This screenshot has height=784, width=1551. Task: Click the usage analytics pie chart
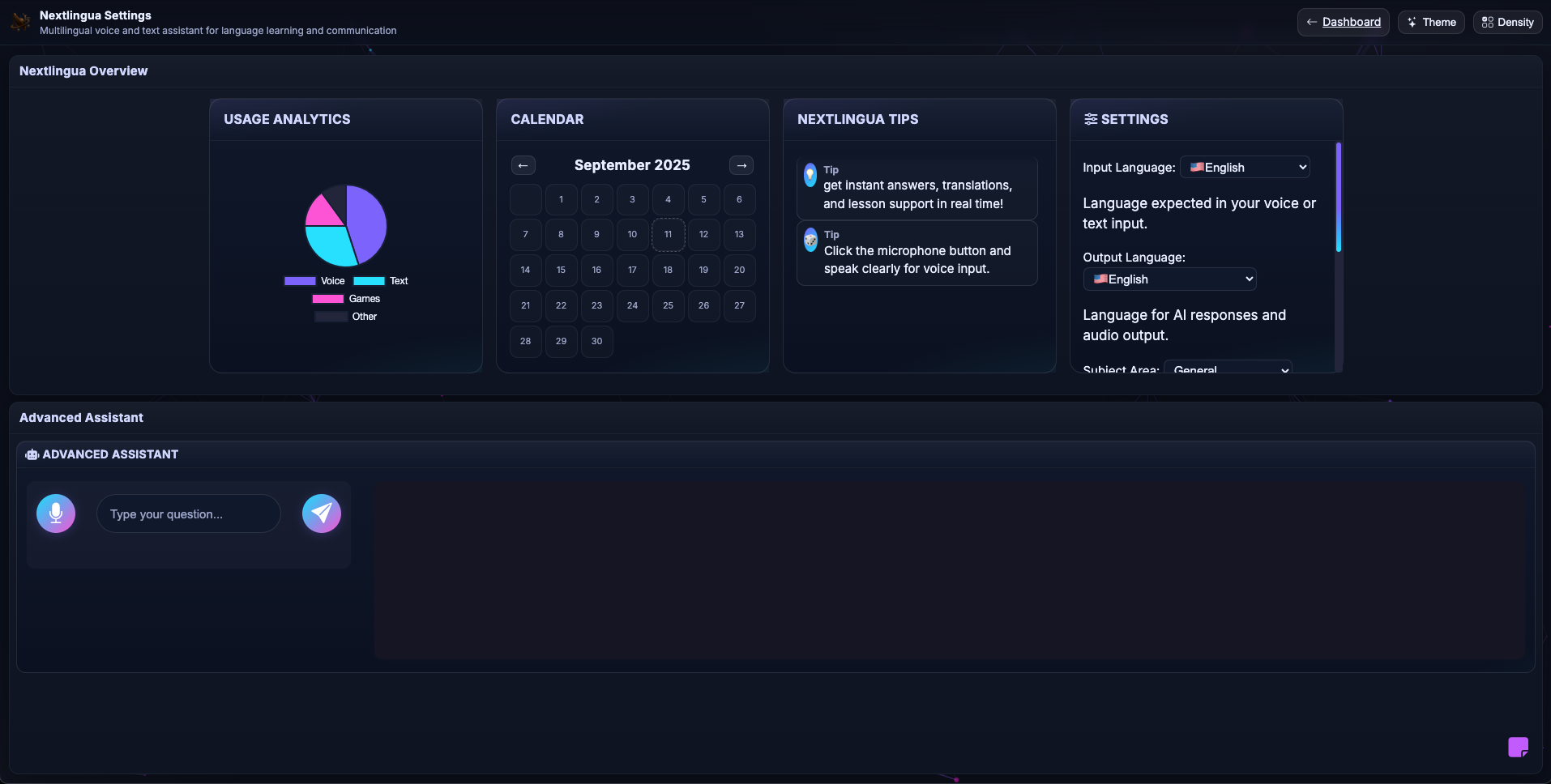point(346,226)
